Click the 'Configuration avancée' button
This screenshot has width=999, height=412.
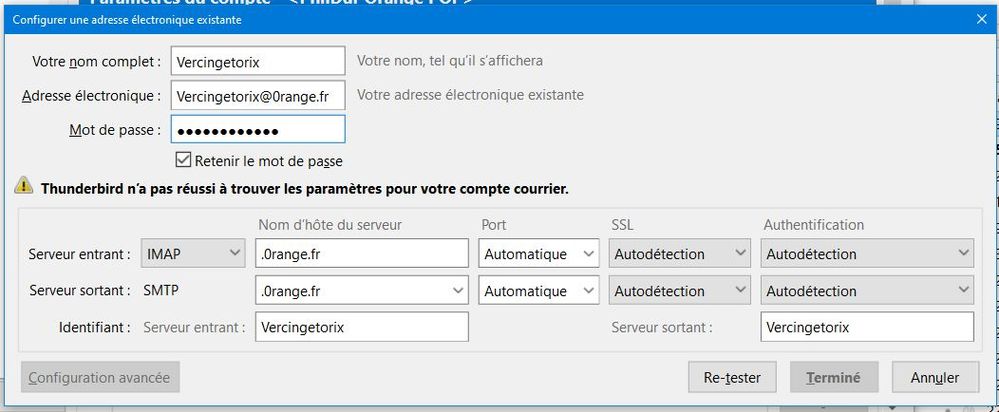100,378
